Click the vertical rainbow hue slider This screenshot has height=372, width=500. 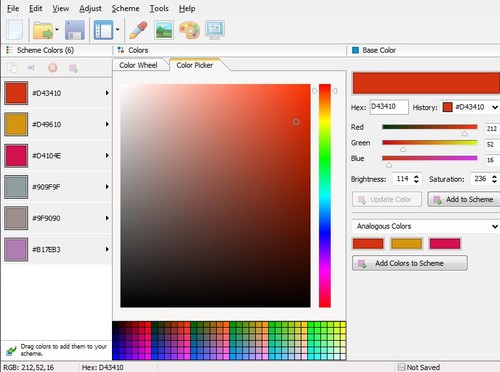(325, 196)
